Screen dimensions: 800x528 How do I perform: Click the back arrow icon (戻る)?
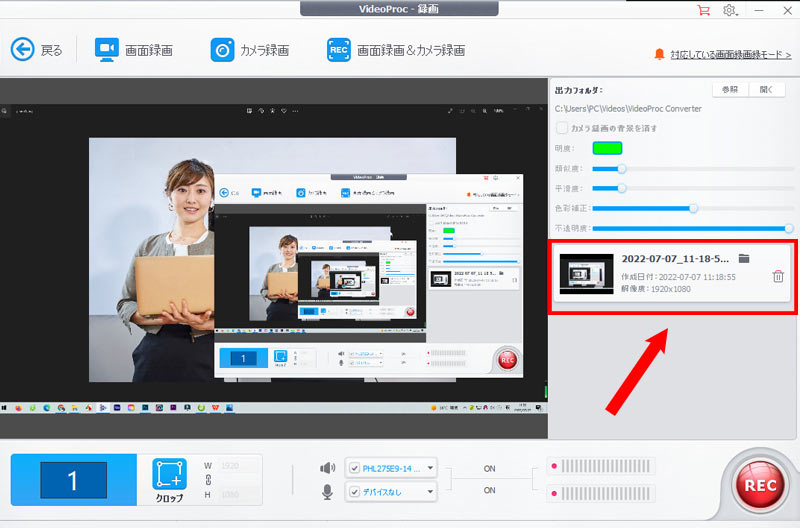coord(24,49)
